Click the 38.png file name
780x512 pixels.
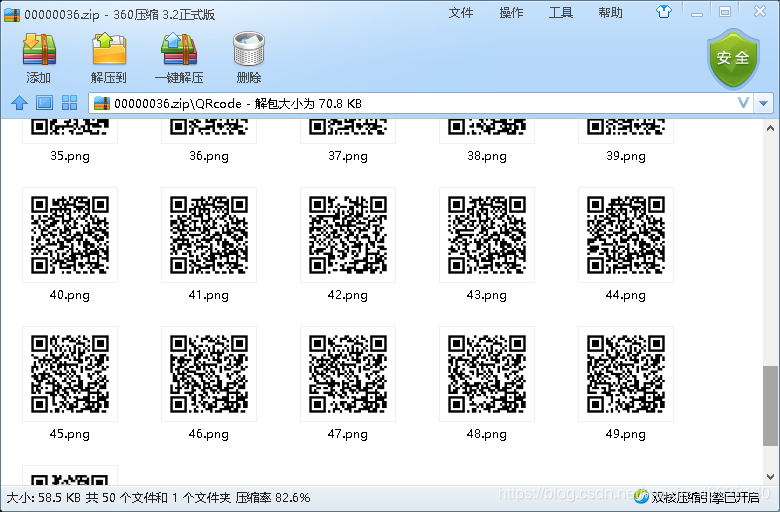[x=487, y=156]
